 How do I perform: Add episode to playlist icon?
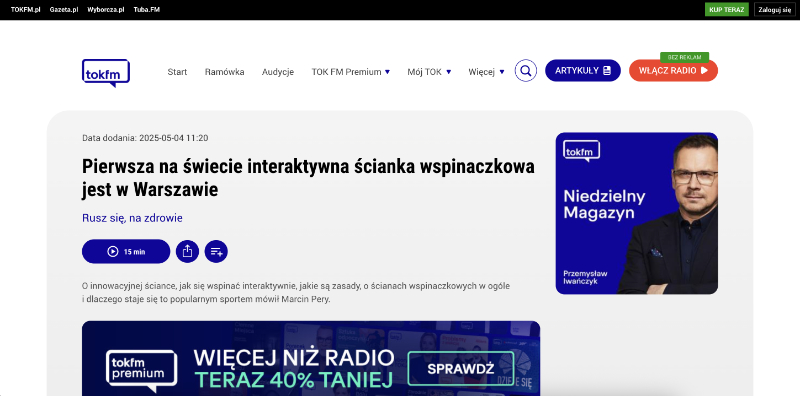tap(216, 251)
